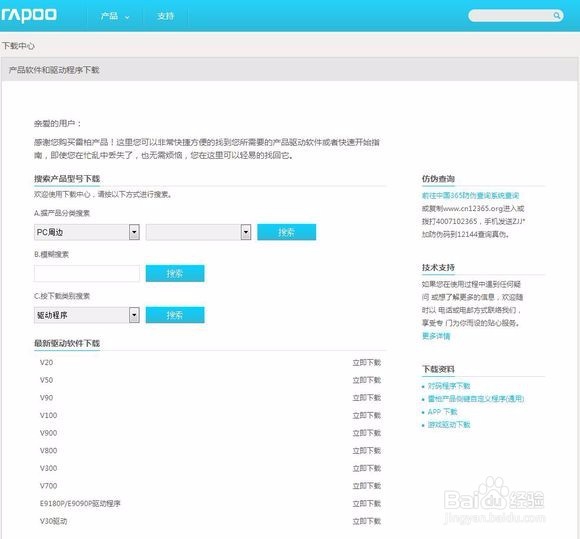Click 立即下载 for V30驱动

click(x=367, y=521)
